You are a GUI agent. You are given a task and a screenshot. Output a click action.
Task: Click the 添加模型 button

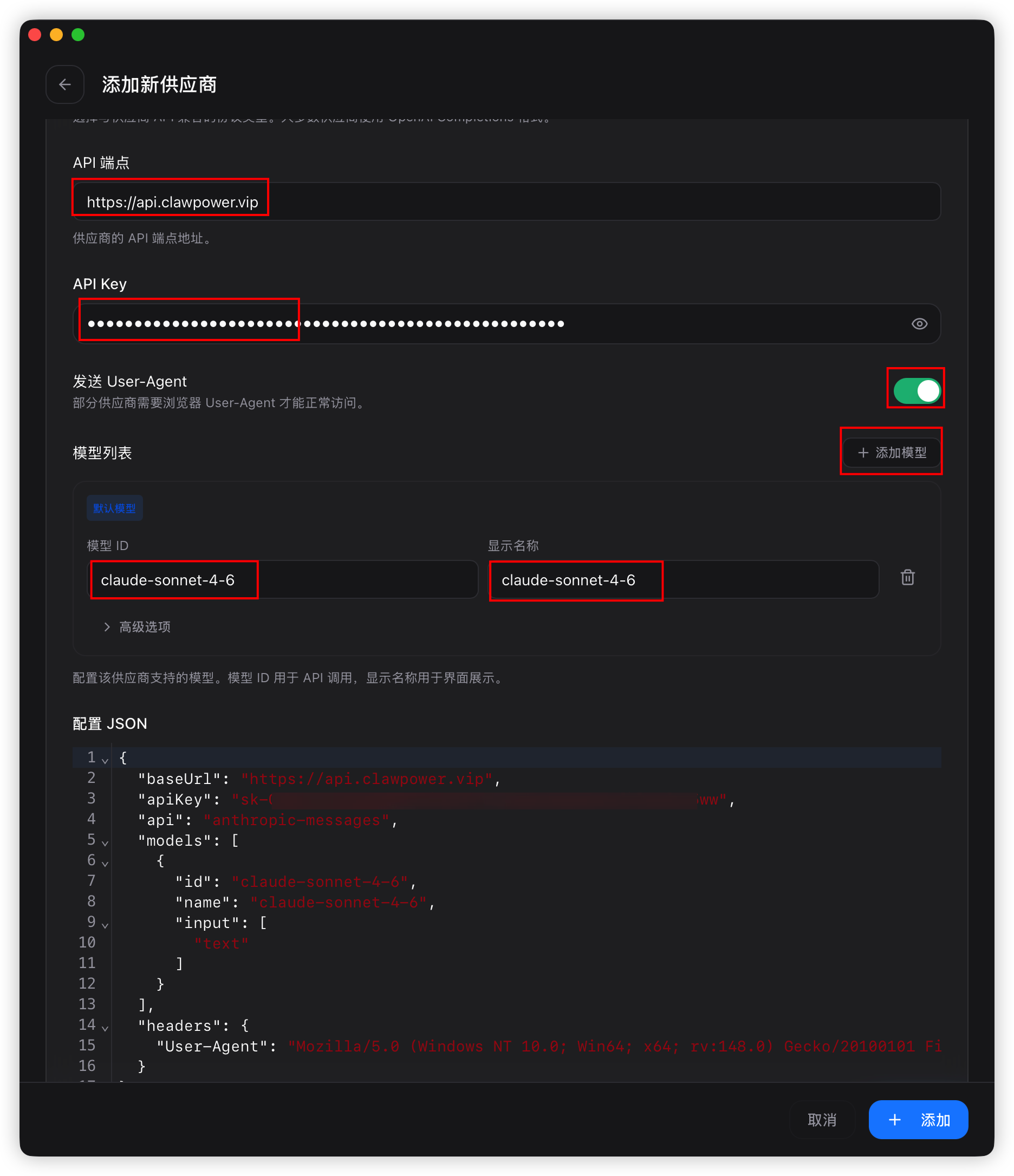(x=892, y=452)
